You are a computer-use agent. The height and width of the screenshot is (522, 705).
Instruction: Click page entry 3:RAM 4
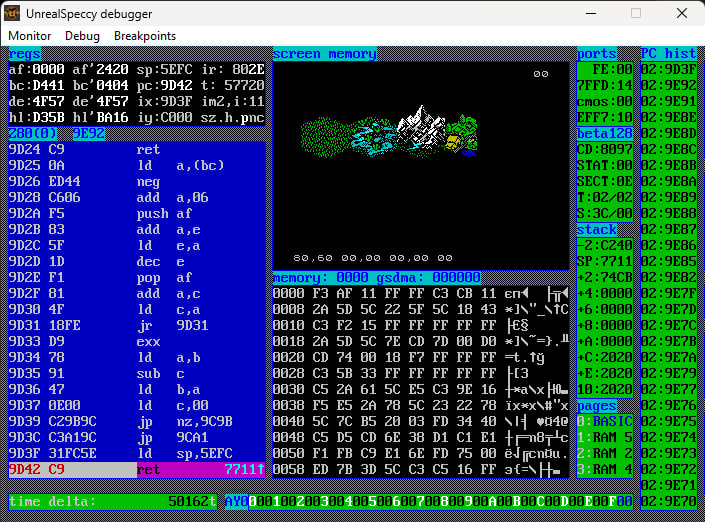(605, 470)
